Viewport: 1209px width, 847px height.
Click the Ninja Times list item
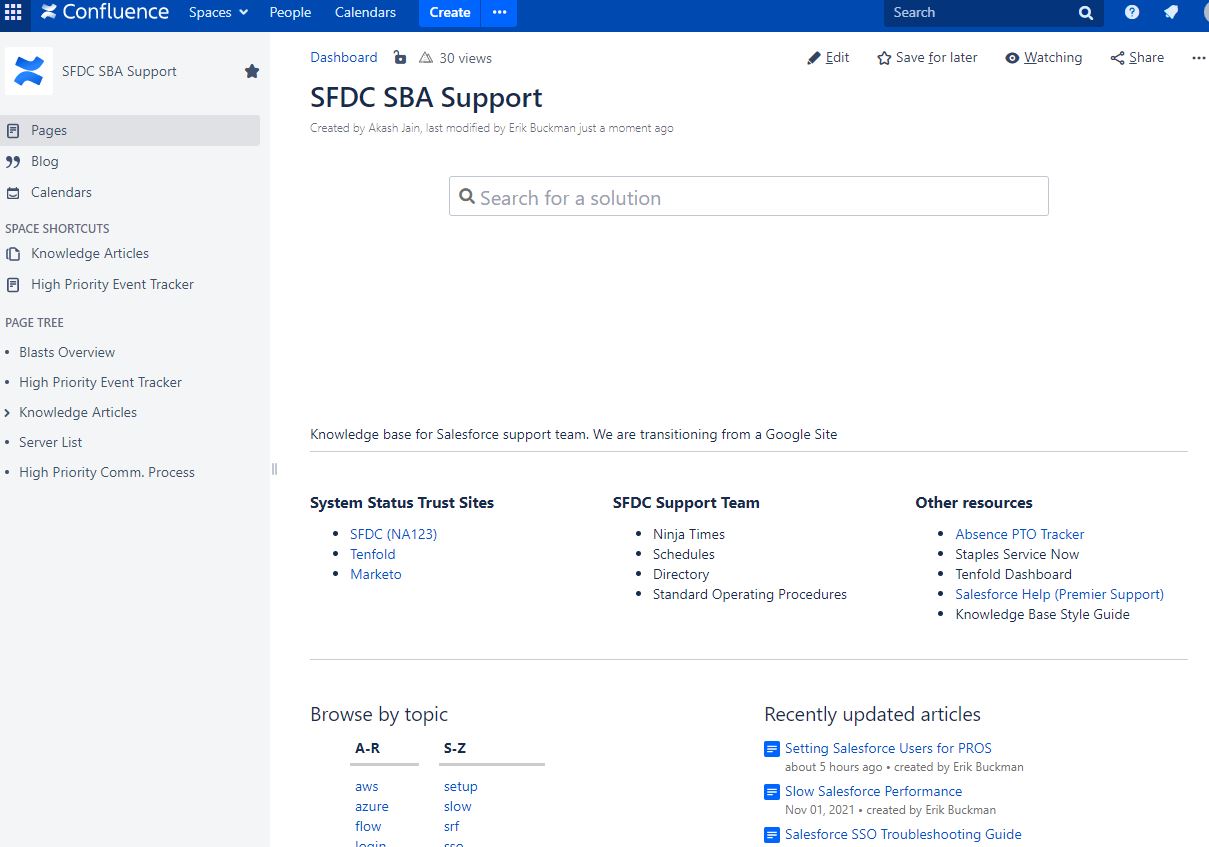[x=689, y=534]
